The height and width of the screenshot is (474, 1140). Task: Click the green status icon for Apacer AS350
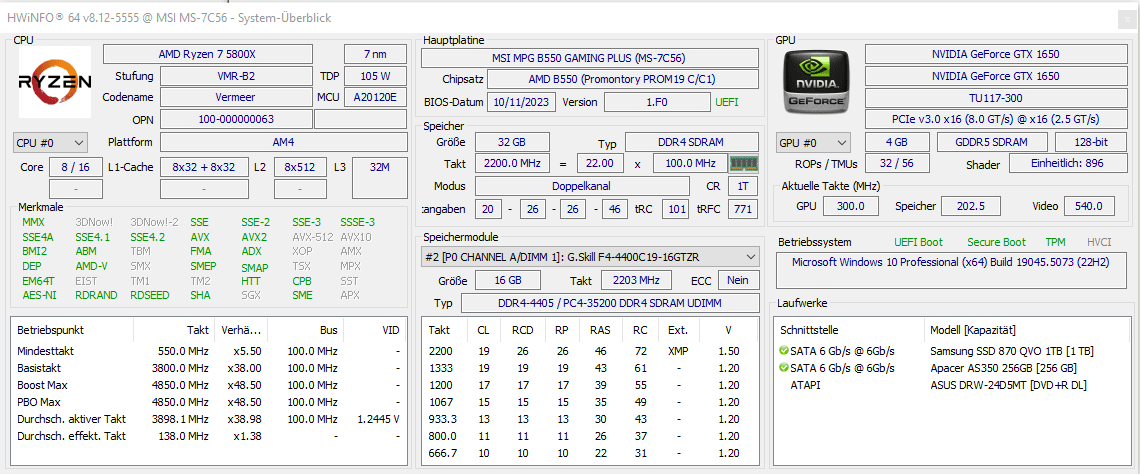(x=783, y=368)
